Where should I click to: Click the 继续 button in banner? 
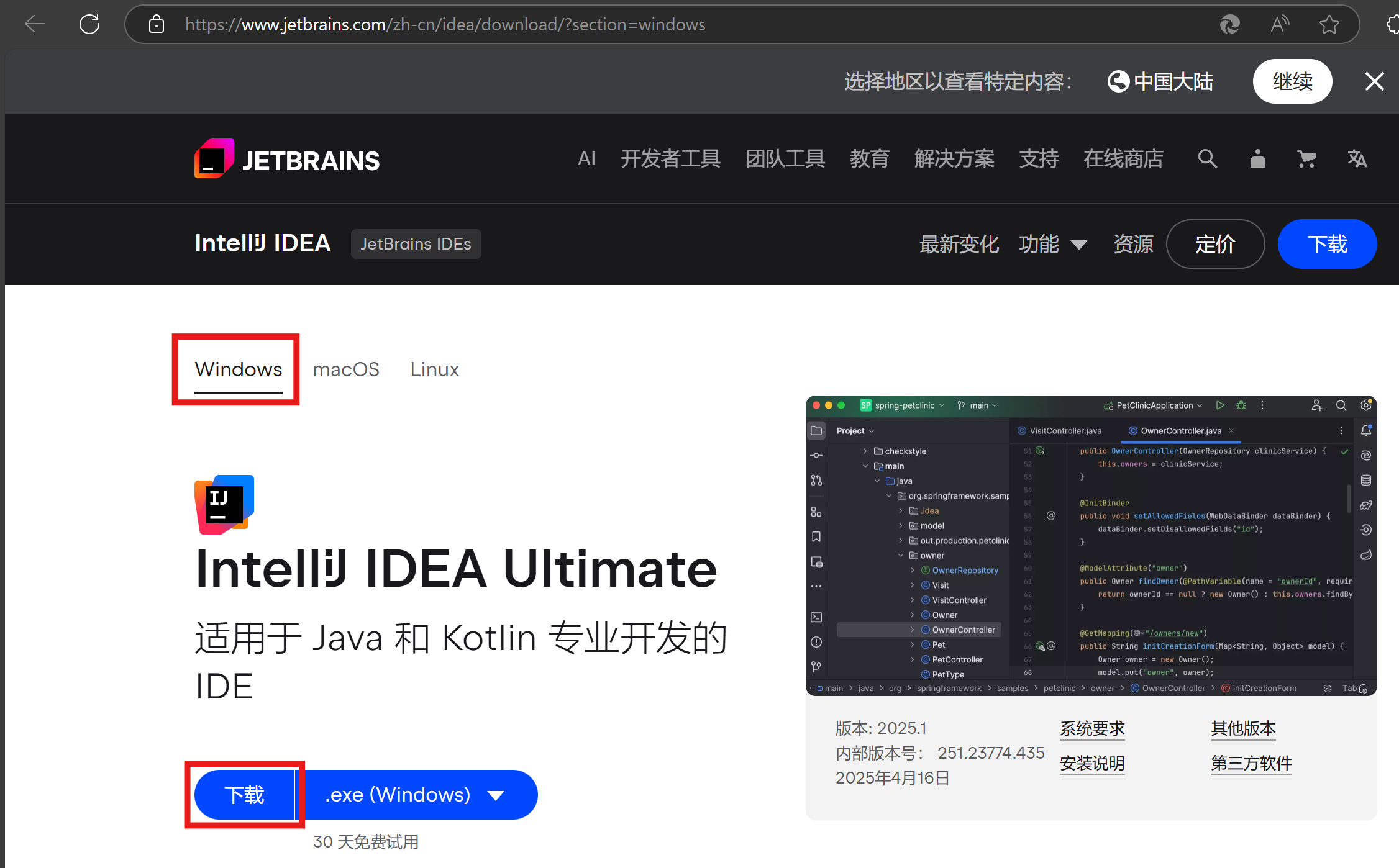(1292, 81)
